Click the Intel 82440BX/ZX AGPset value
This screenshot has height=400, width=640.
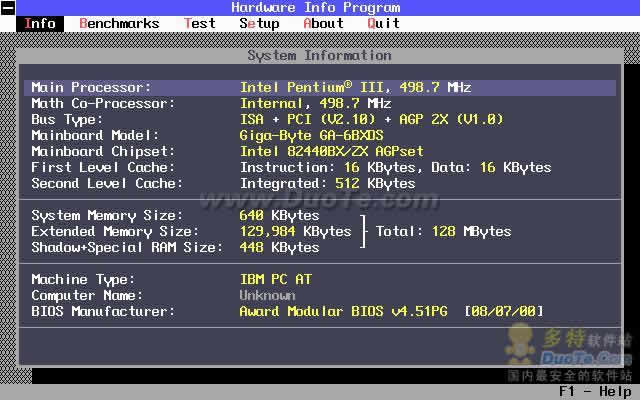coord(331,151)
